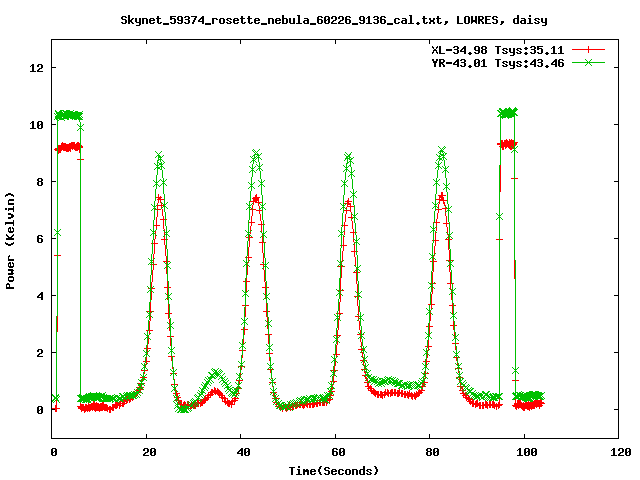
Task: Click the x-axis tick label 60
Action: tap(338, 452)
